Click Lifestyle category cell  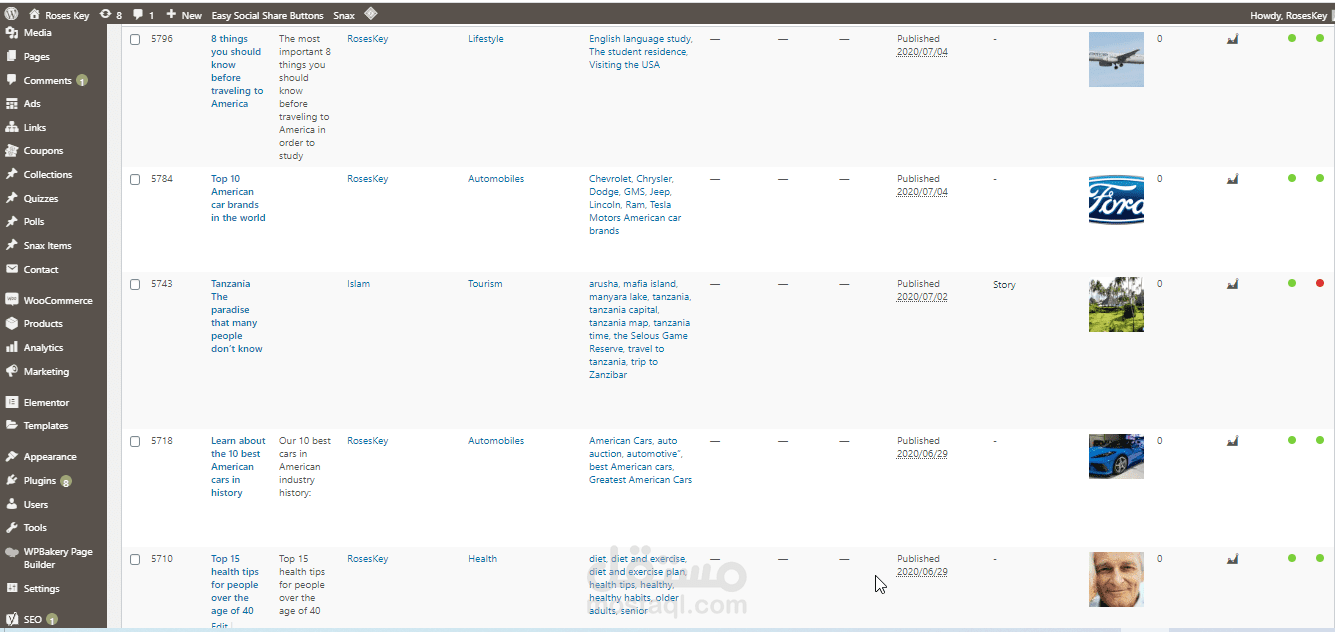click(x=486, y=39)
